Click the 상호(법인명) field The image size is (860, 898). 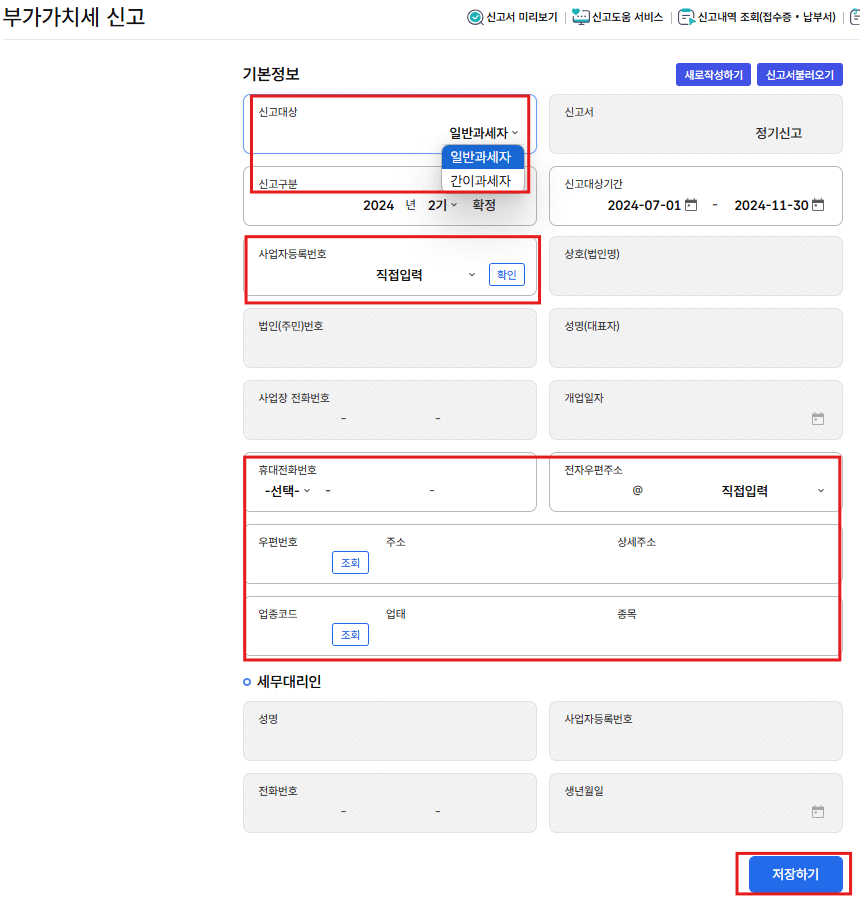pyautogui.click(x=696, y=266)
